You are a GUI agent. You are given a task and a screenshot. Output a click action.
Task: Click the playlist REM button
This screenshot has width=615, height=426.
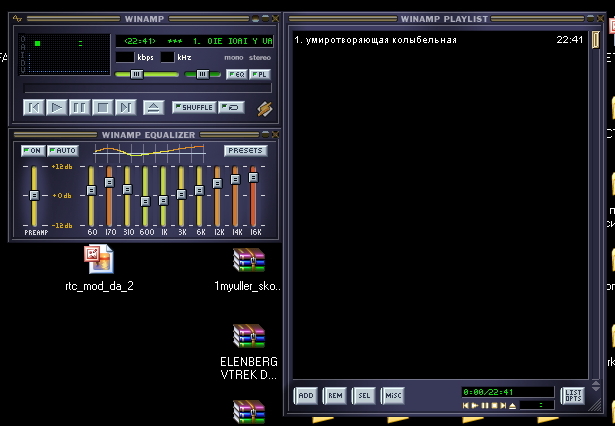pos(334,396)
